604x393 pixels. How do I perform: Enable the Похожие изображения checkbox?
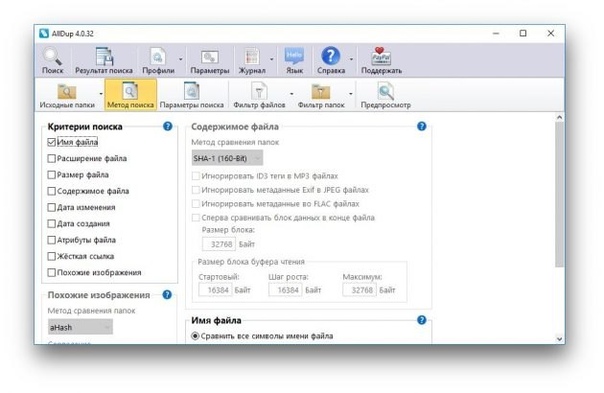[52, 272]
